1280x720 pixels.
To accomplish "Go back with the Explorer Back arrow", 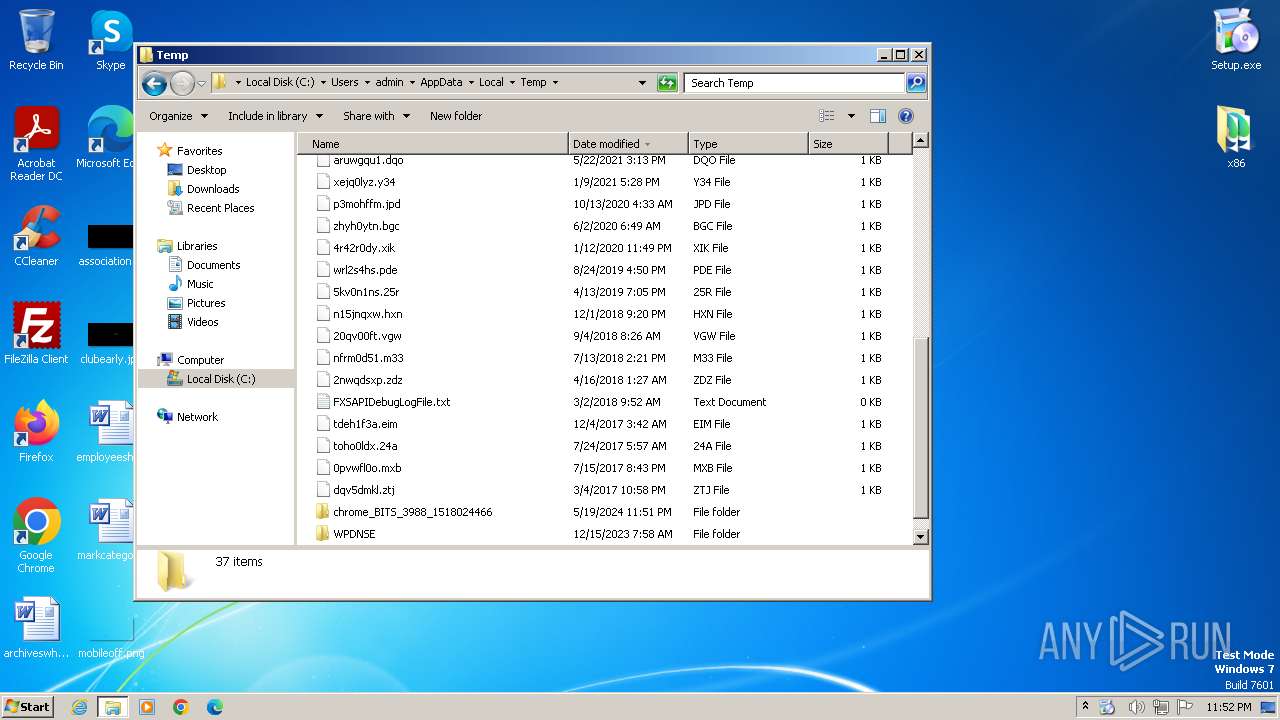I will click(154, 83).
